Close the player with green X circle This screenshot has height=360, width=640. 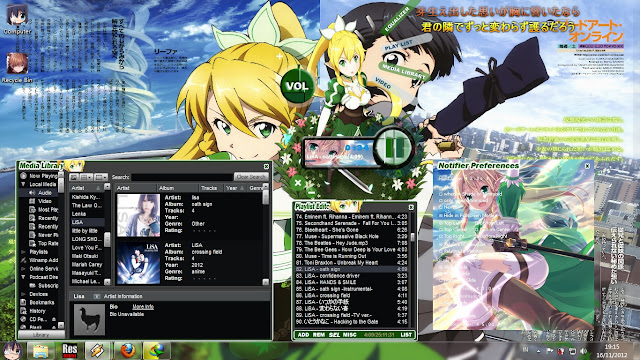[298, 182]
